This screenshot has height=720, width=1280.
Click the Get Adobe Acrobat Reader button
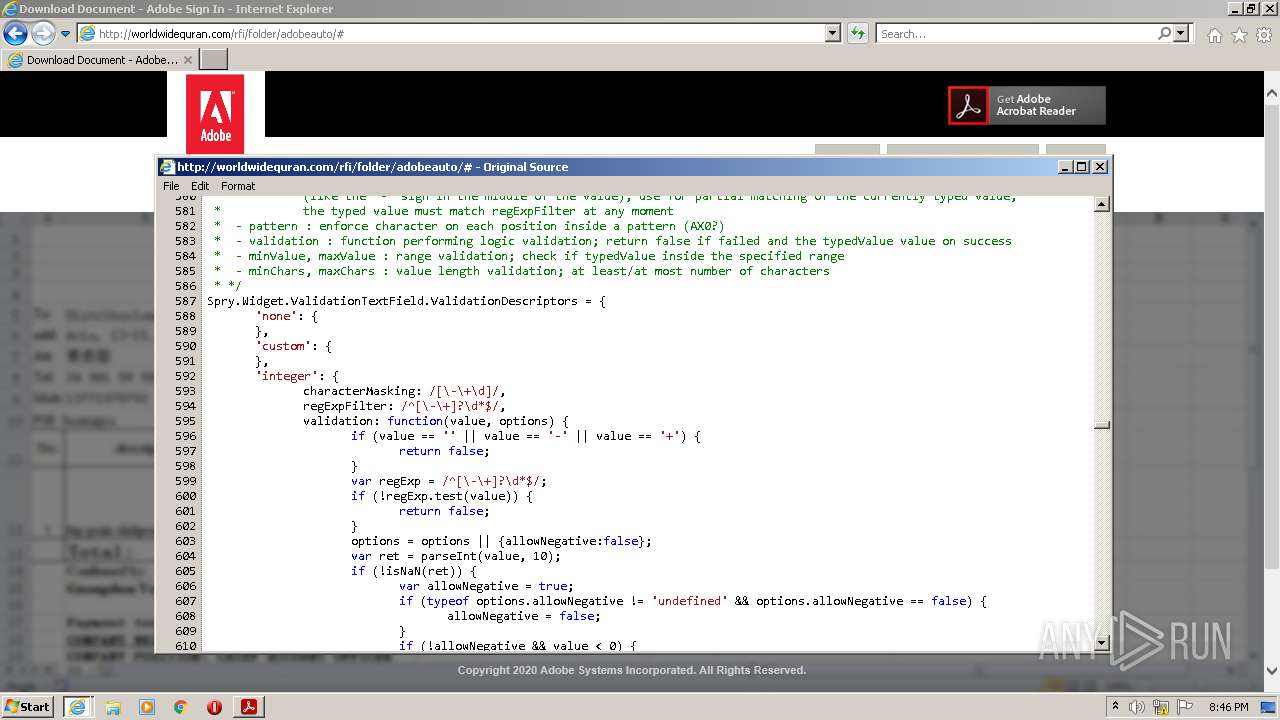1027,105
